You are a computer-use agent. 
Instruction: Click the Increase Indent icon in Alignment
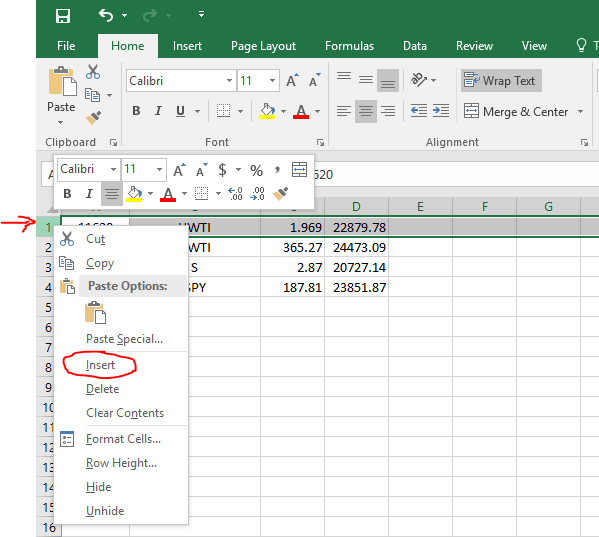pyautogui.click(x=441, y=111)
